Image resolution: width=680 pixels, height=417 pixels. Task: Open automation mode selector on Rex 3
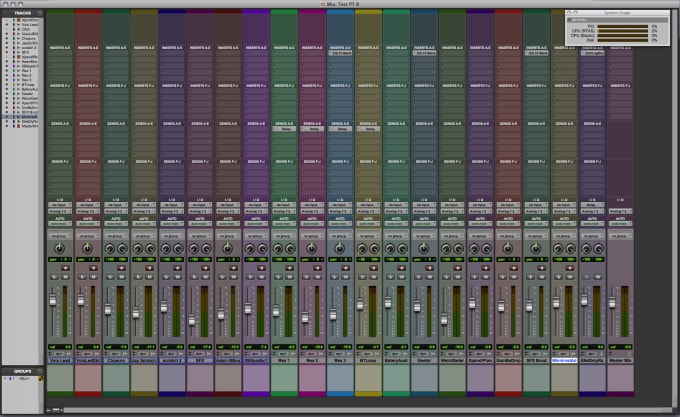click(340, 224)
